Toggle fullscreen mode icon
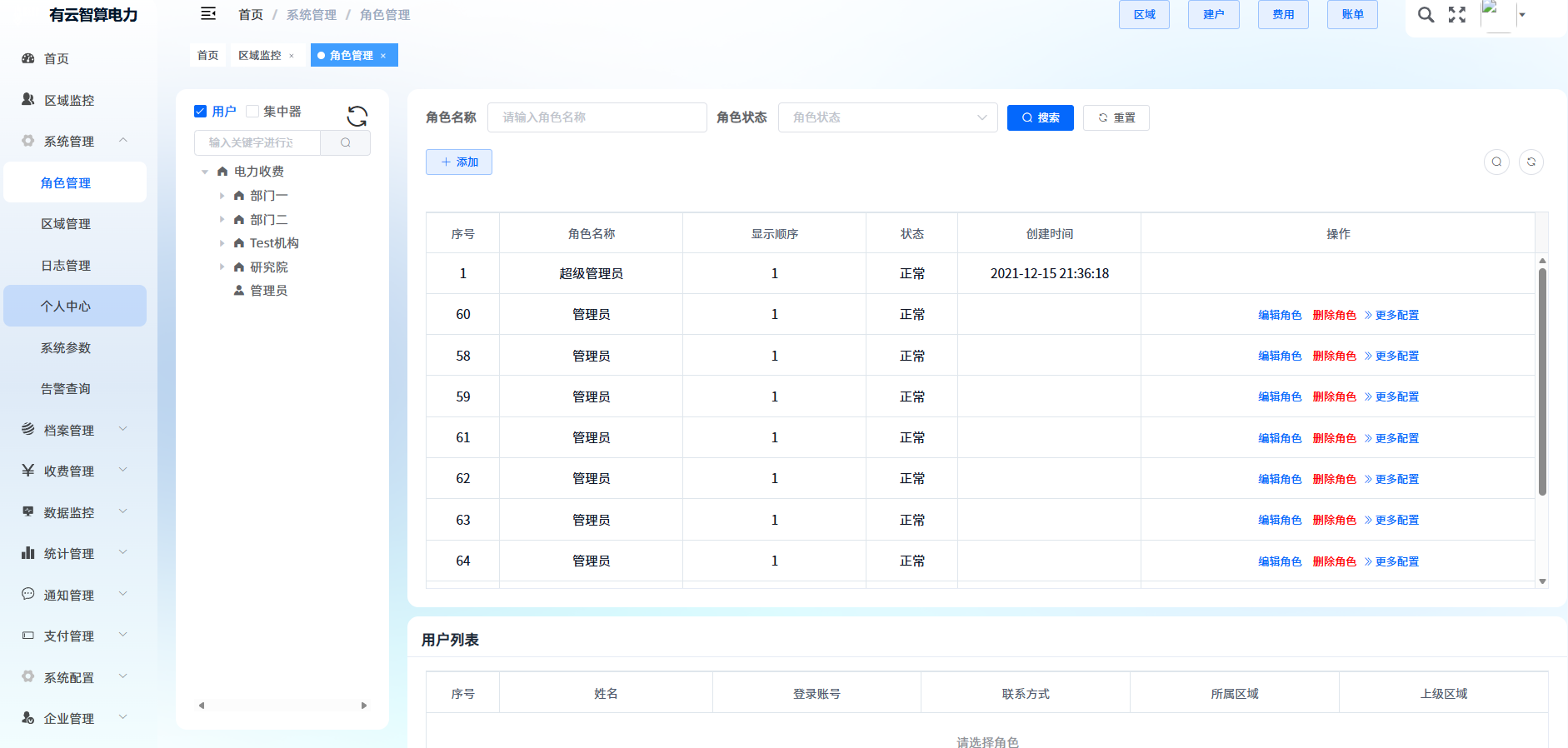The width and height of the screenshot is (1568, 748). pos(1456,15)
